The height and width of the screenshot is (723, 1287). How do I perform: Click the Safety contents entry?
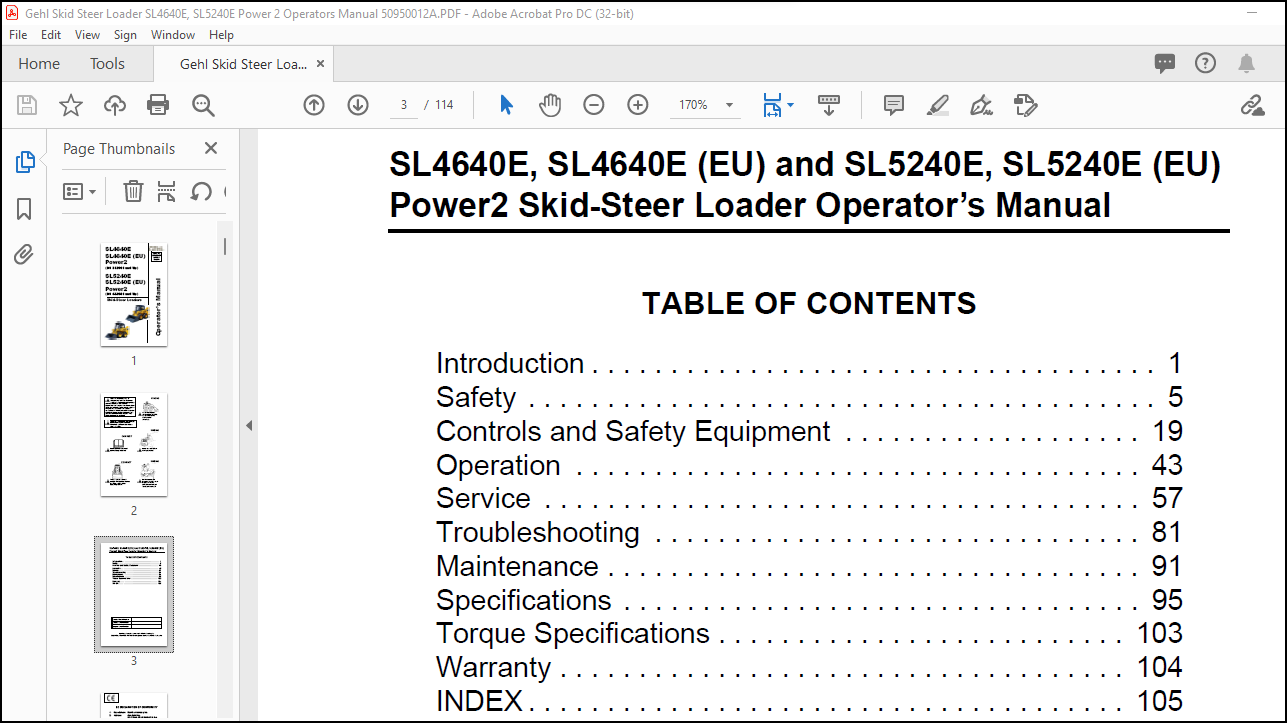tap(809, 397)
